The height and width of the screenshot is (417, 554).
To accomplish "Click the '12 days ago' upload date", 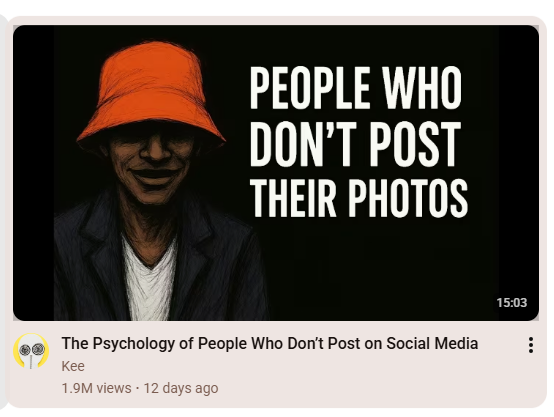I will 181,388.
